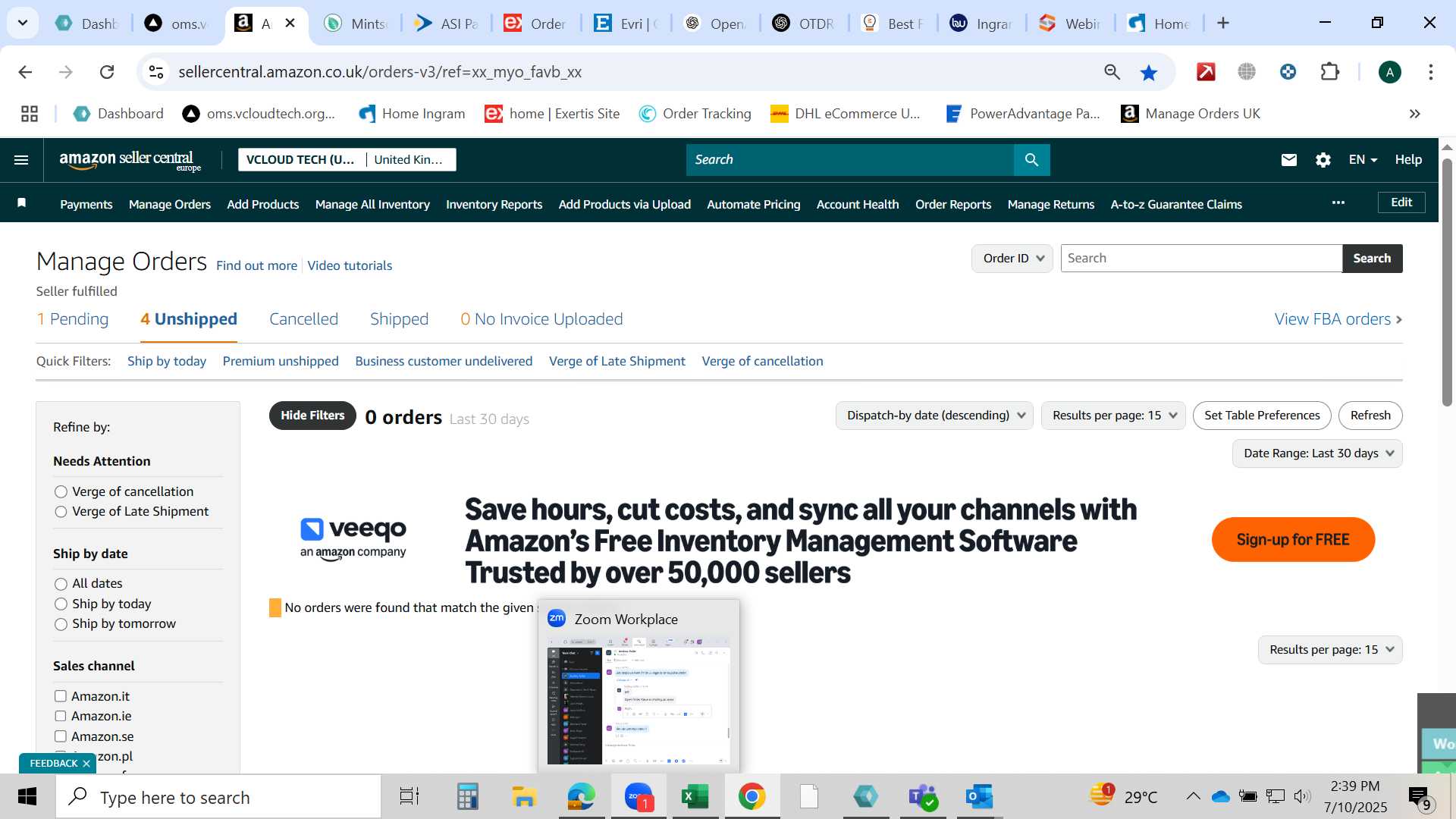The width and height of the screenshot is (1456, 819).
Task: Open the top Results per page dropdown
Action: pos(1113,416)
